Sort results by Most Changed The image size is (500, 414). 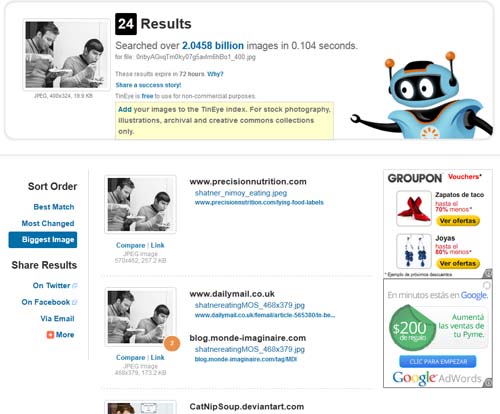[48, 223]
